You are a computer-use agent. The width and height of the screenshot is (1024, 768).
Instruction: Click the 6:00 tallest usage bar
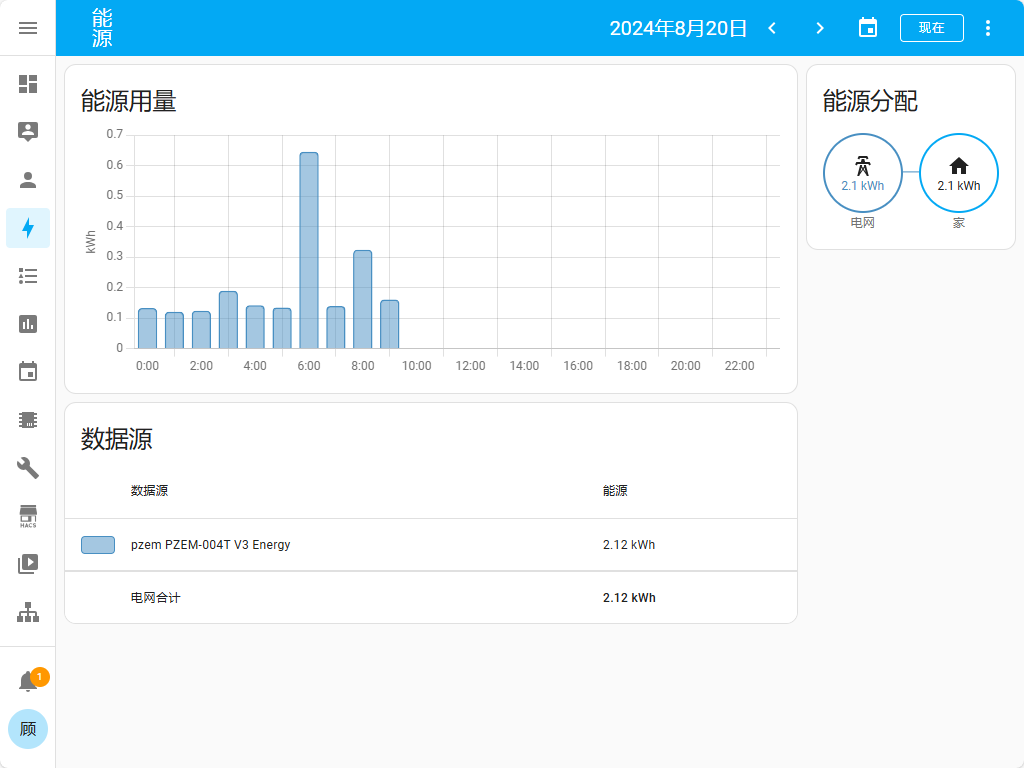pyautogui.click(x=309, y=250)
